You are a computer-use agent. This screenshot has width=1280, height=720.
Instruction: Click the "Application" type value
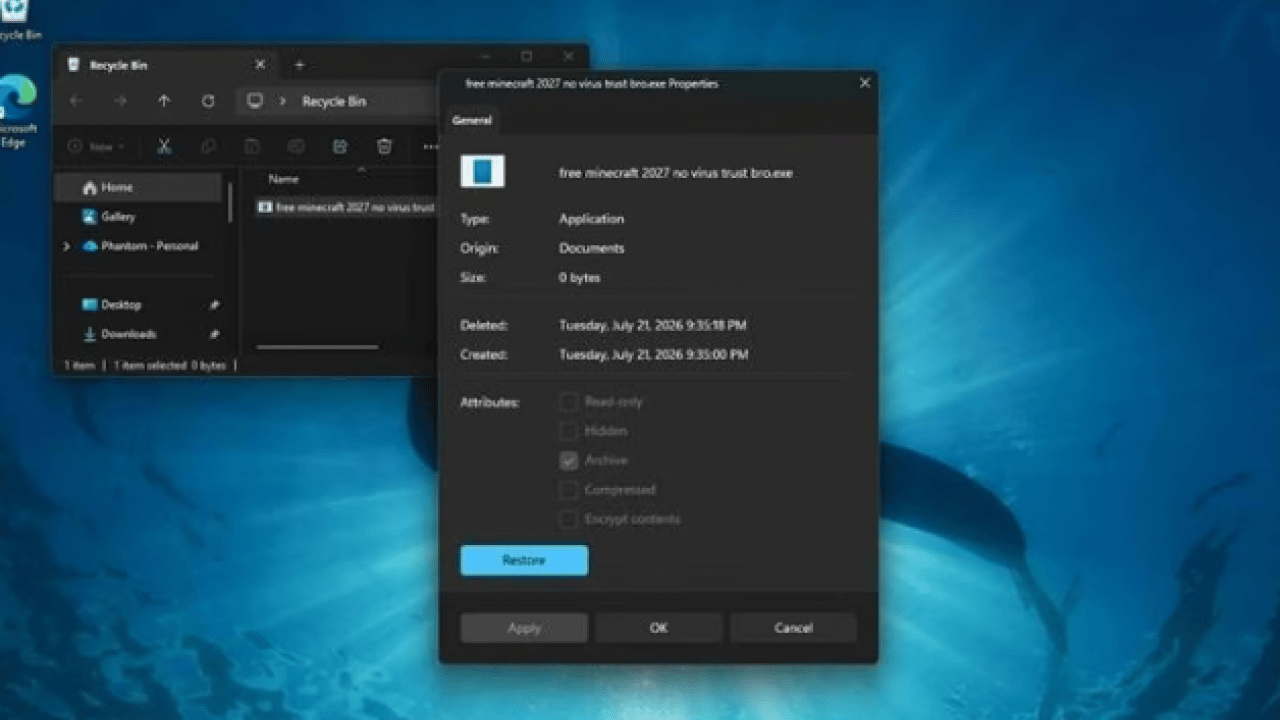[x=591, y=219]
